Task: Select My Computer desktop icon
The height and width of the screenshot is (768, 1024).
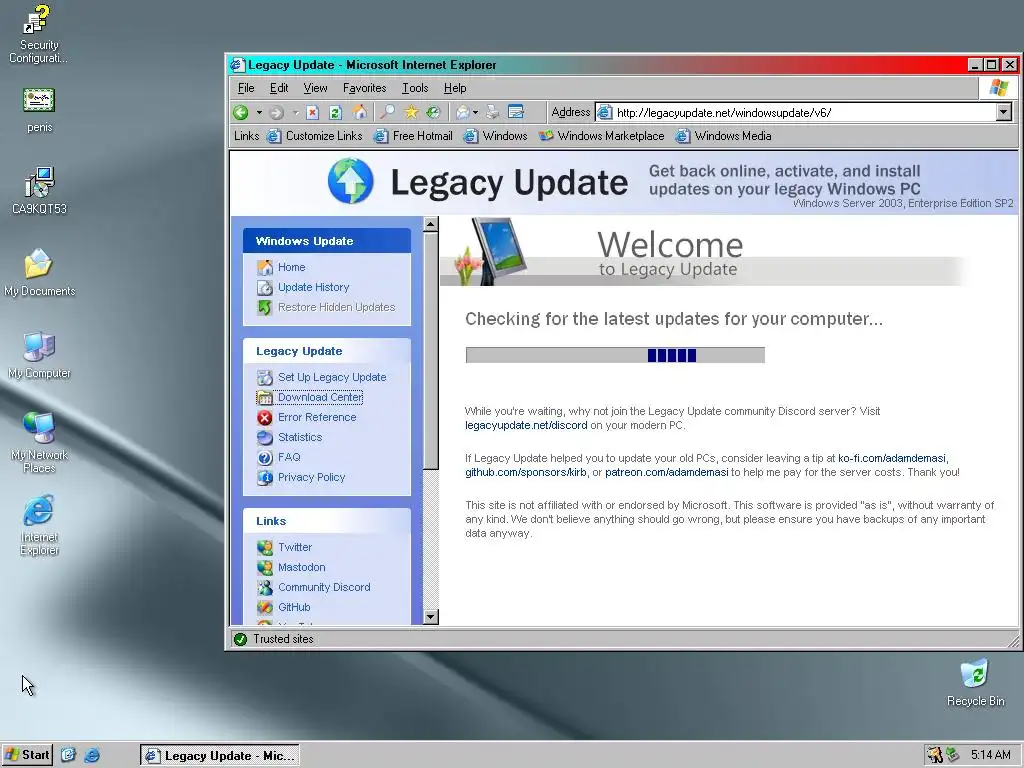Action: 39,355
